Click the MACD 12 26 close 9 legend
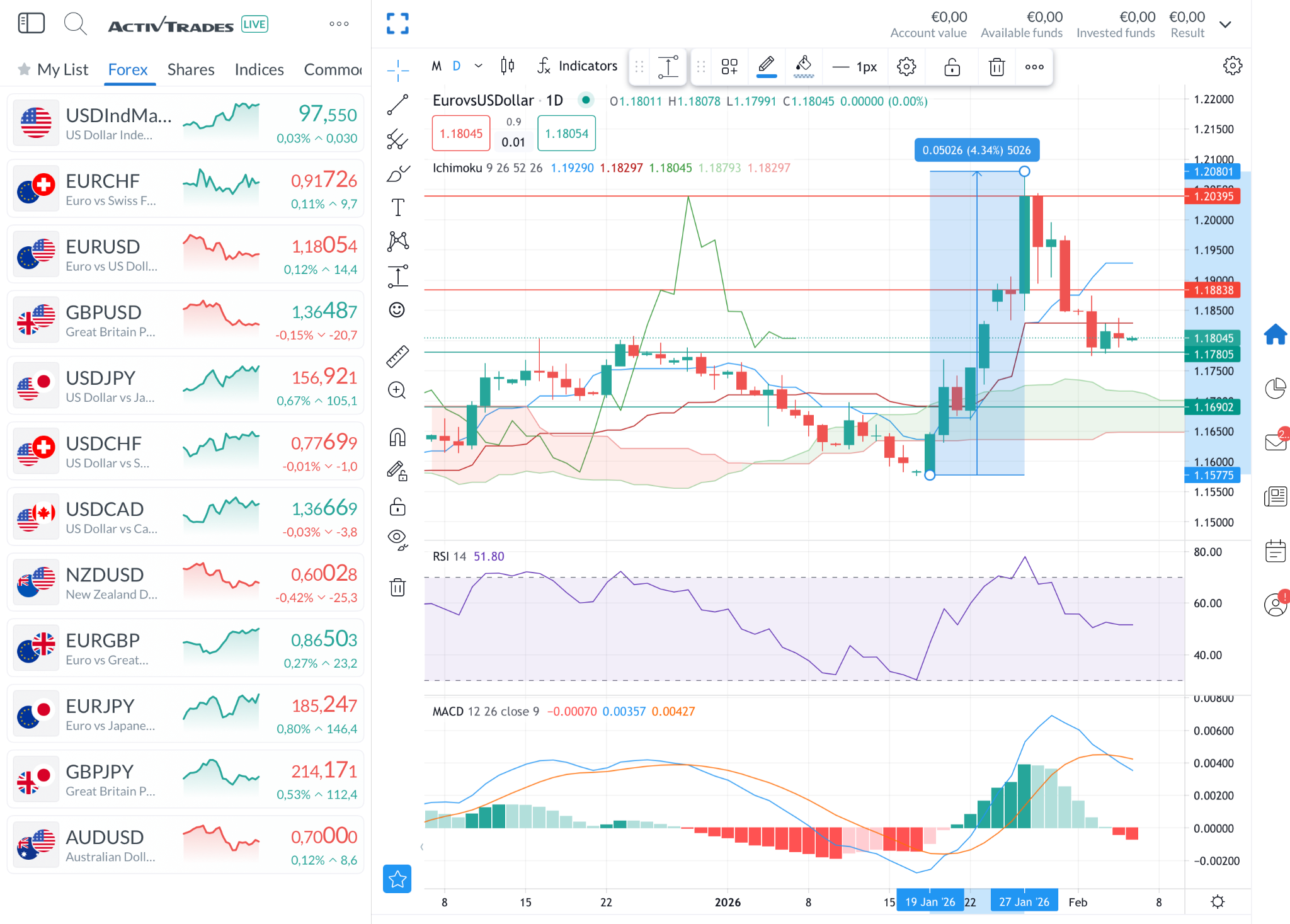The image size is (1290, 924). pyautogui.click(x=486, y=711)
